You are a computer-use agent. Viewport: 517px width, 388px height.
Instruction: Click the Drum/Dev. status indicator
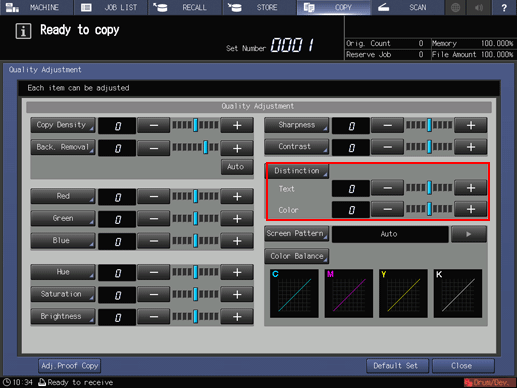tap(489, 382)
